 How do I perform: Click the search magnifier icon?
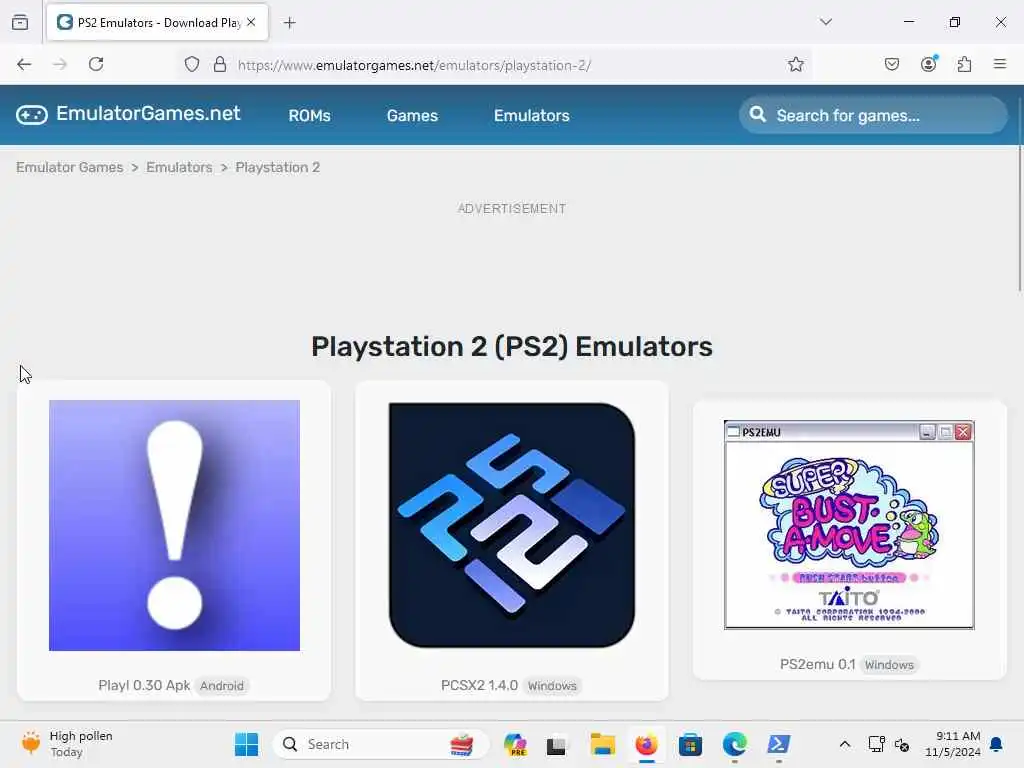pyautogui.click(x=758, y=115)
